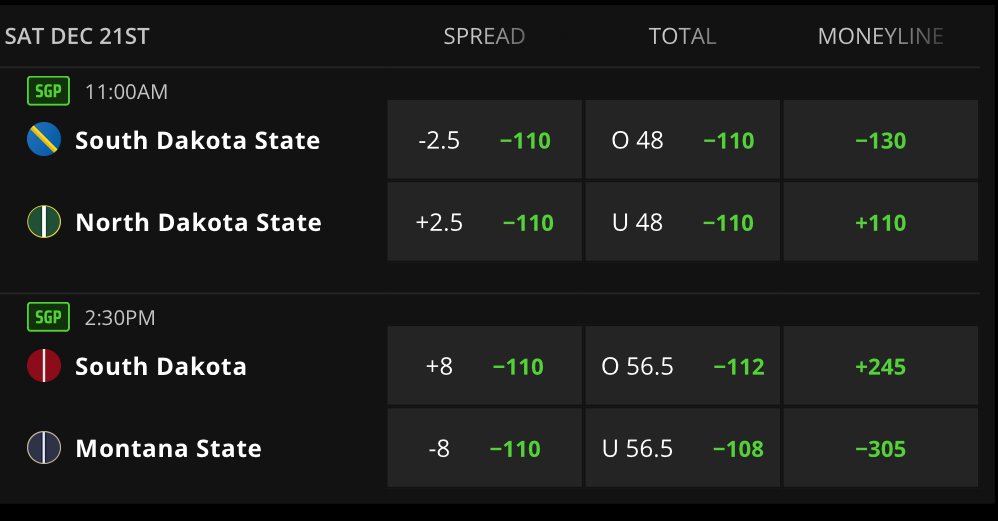Select South Dakota State -2.5 spread bet
The height and width of the screenshot is (521, 998).
coord(484,139)
